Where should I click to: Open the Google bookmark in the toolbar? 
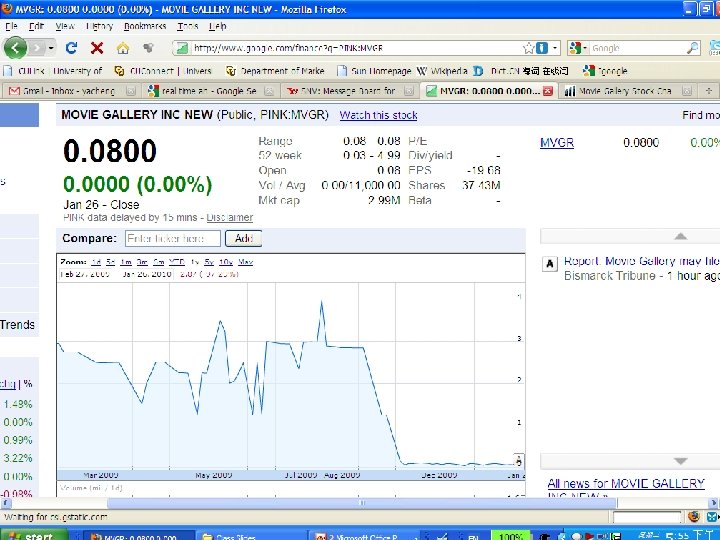[x=605, y=71]
